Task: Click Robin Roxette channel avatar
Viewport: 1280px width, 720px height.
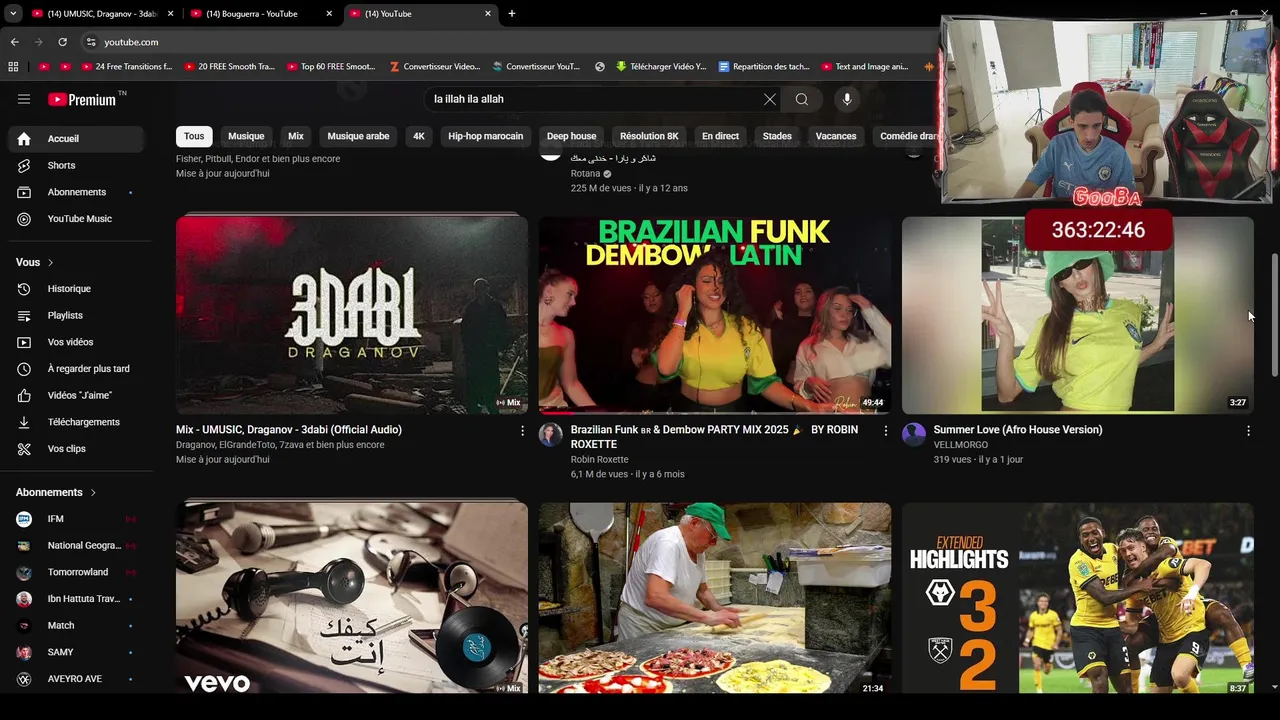Action: click(551, 434)
